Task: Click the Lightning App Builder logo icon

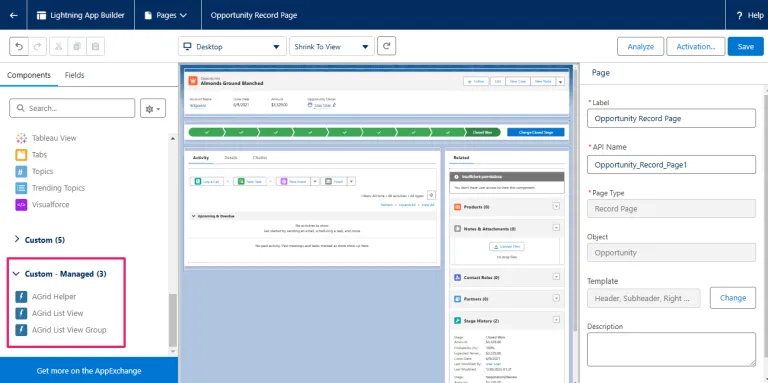Action: click(x=42, y=15)
